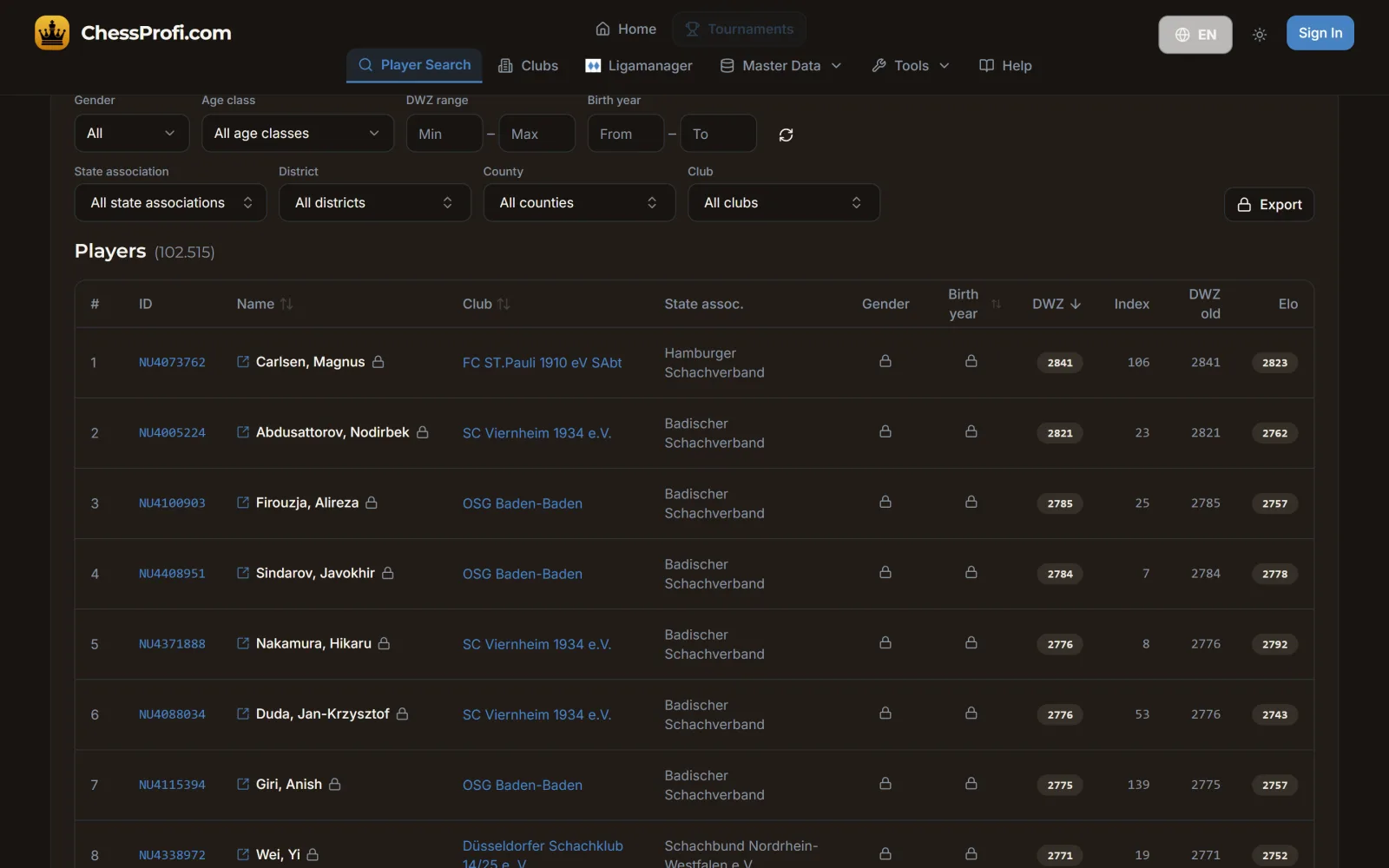Click the ChessProfi crown logo icon

pyautogui.click(x=52, y=33)
